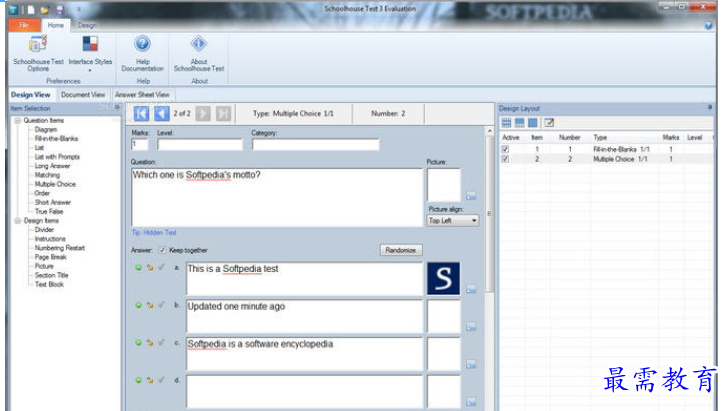Viewport: 725px width, 411px height.
Task: Toggle Keep together checkbox
Action: (x=162, y=250)
